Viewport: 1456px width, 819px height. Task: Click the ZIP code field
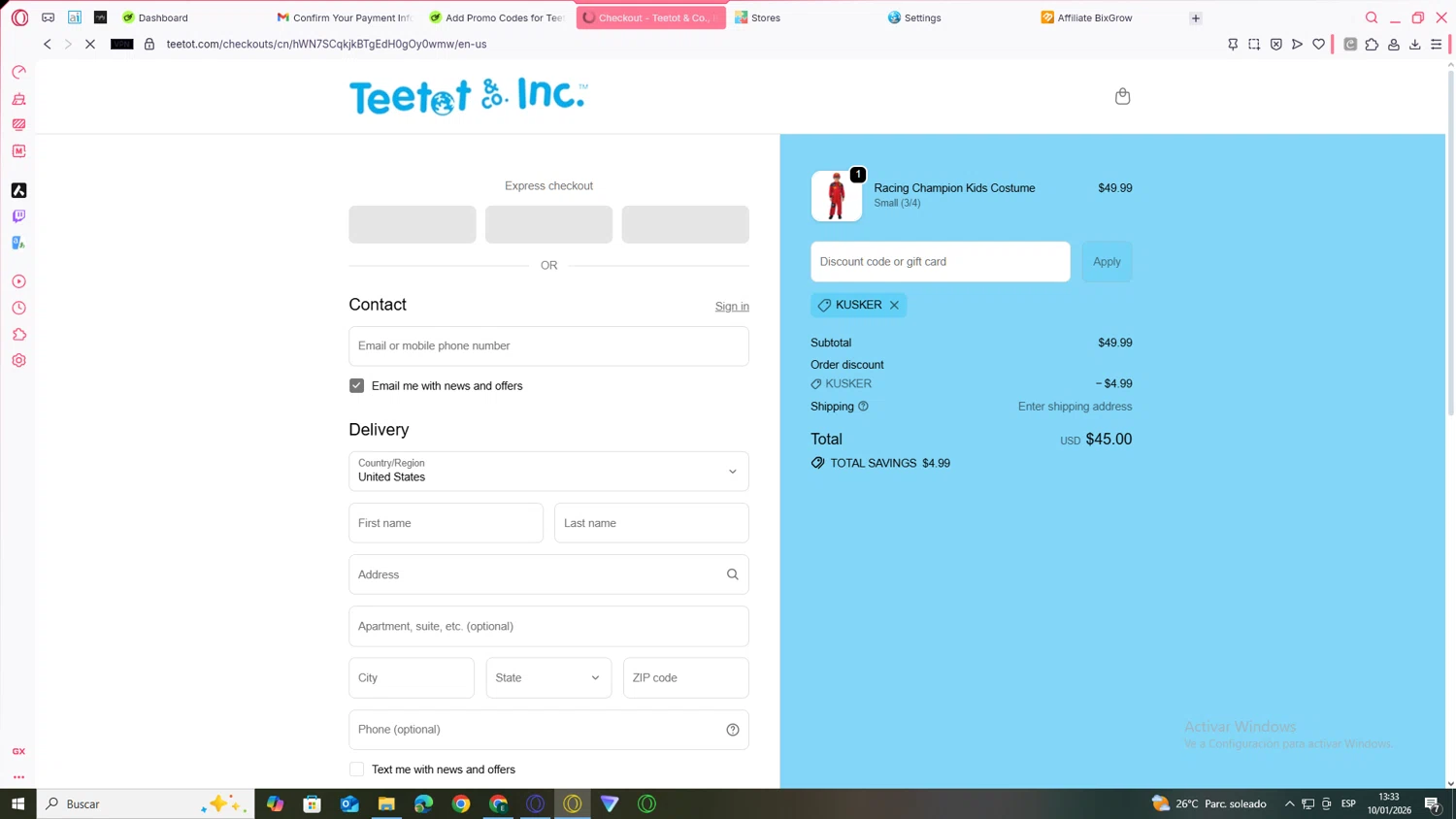click(686, 677)
